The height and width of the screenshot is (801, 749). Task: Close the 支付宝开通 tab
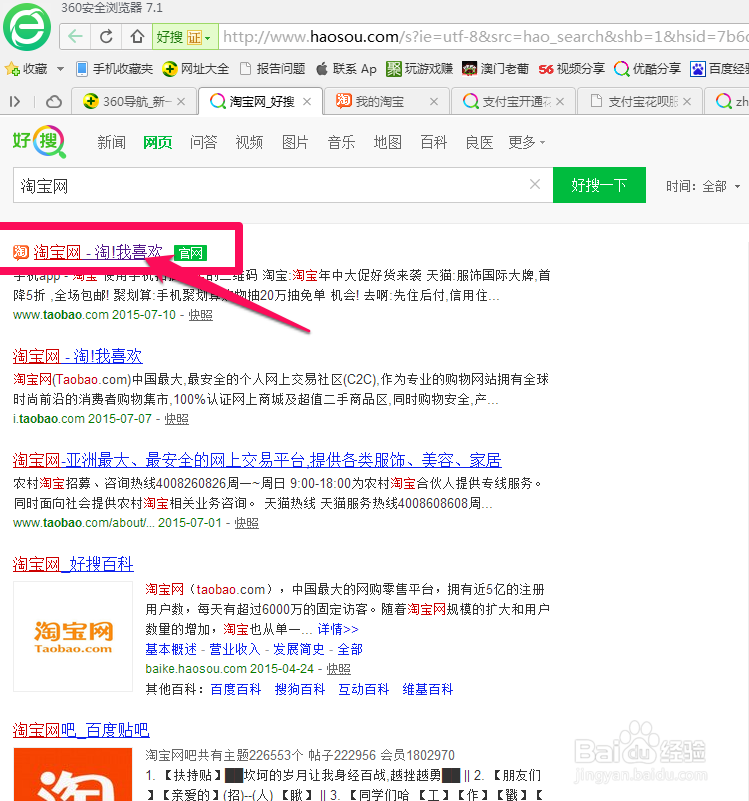pyautogui.click(x=560, y=102)
